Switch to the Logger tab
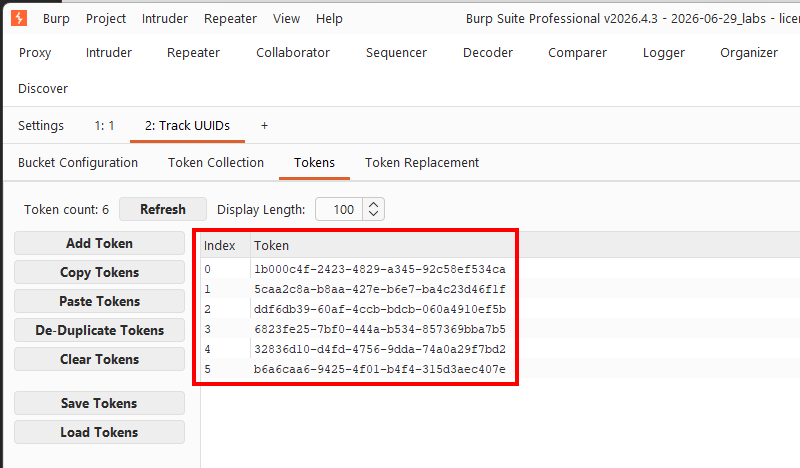Viewport: 800px width, 468px height. click(663, 53)
